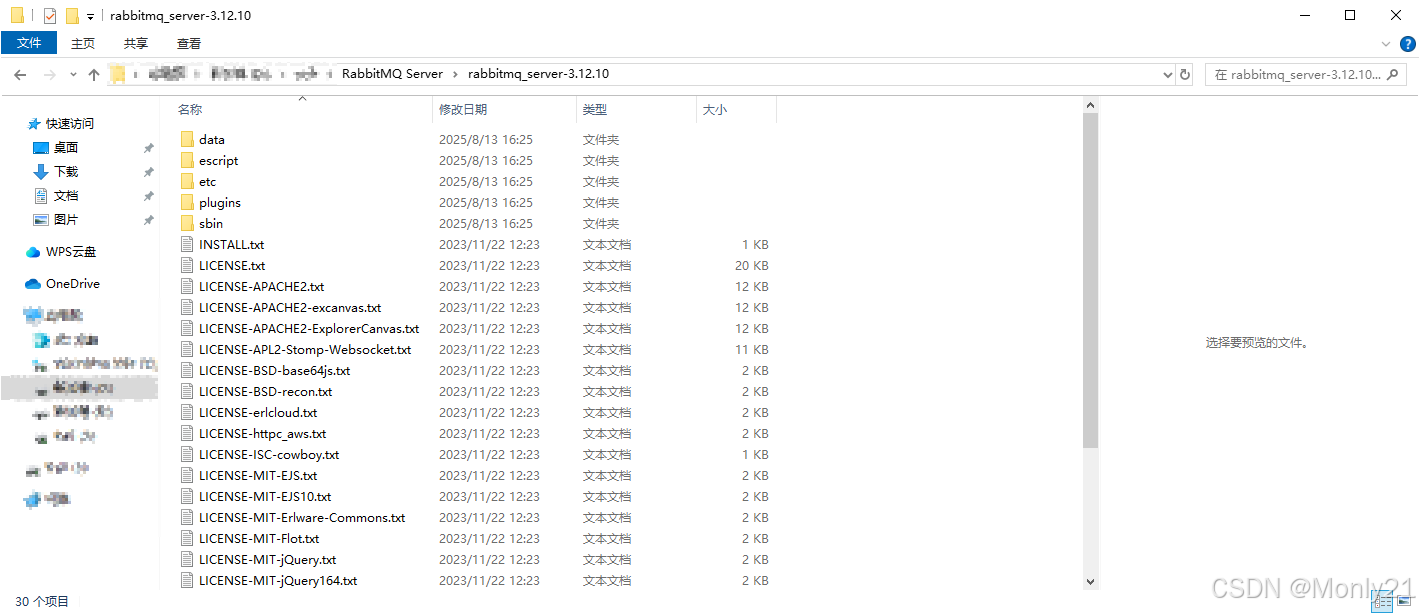Viewport: 1420px width, 614px height.
Task: Click rabbitmq_server-3.12.10 in the breadcrumb path
Action: [x=538, y=74]
